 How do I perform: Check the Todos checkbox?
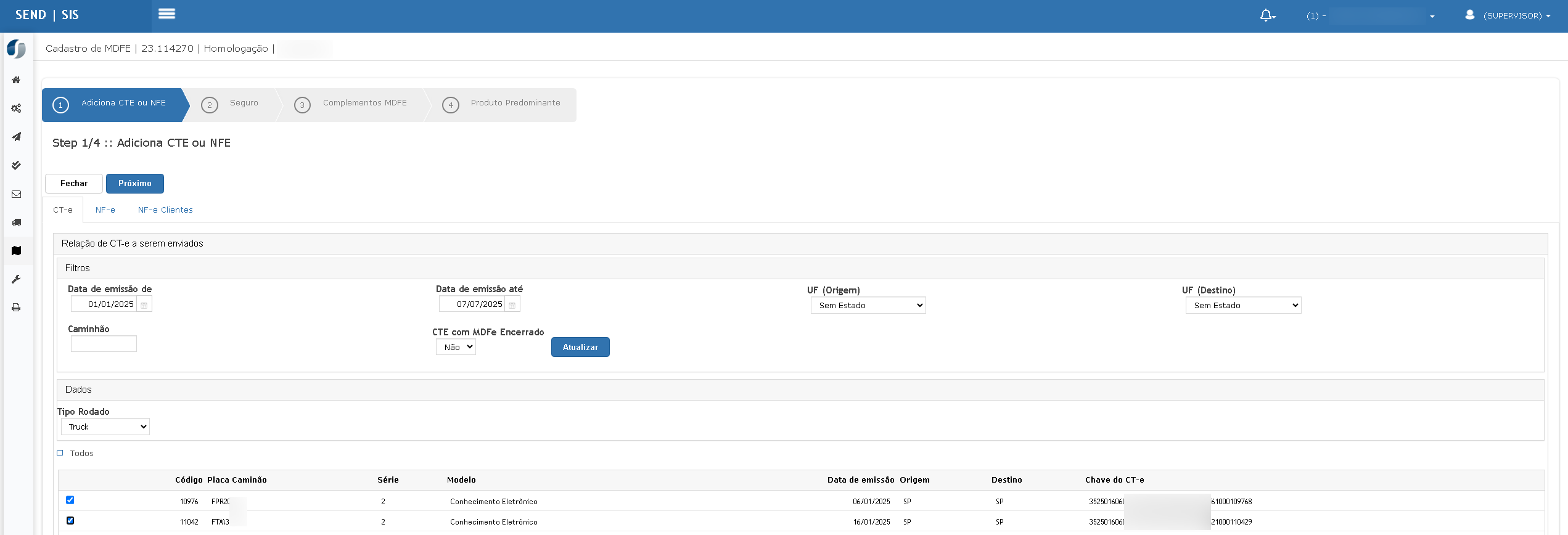pyautogui.click(x=60, y=453)
